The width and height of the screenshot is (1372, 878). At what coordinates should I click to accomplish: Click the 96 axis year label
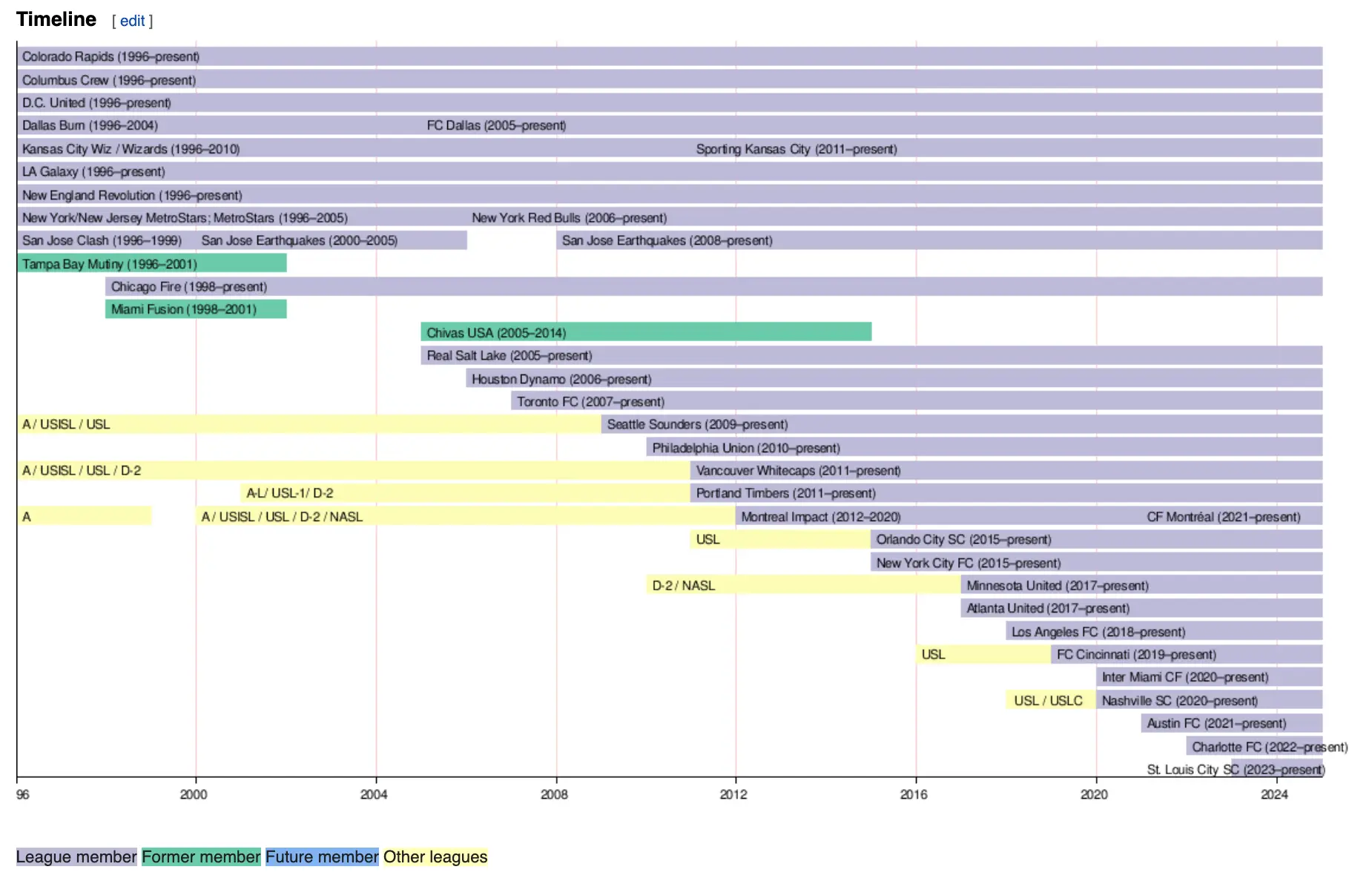[23, 794]
